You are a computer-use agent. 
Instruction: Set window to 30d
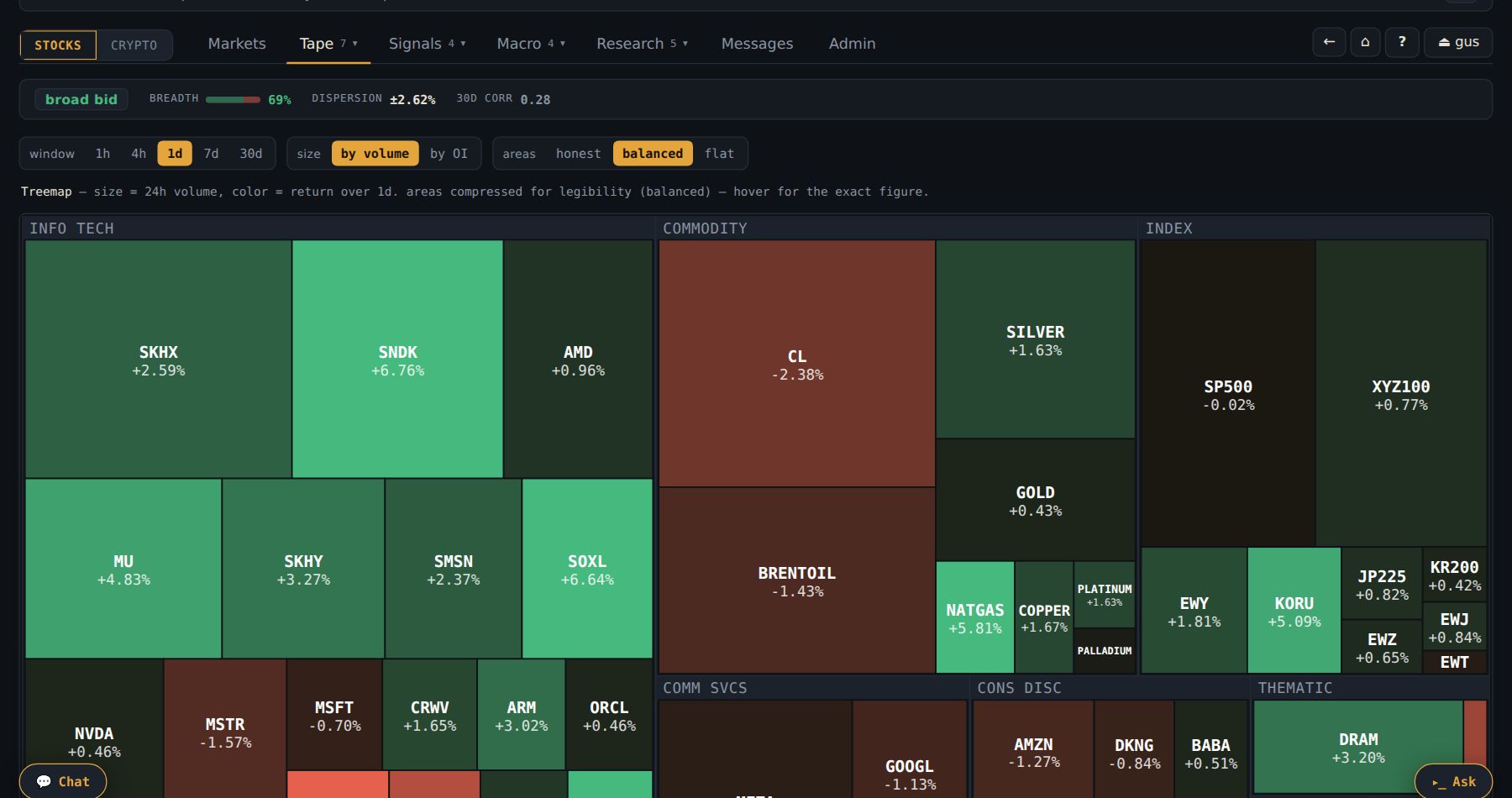click(251, 154)
